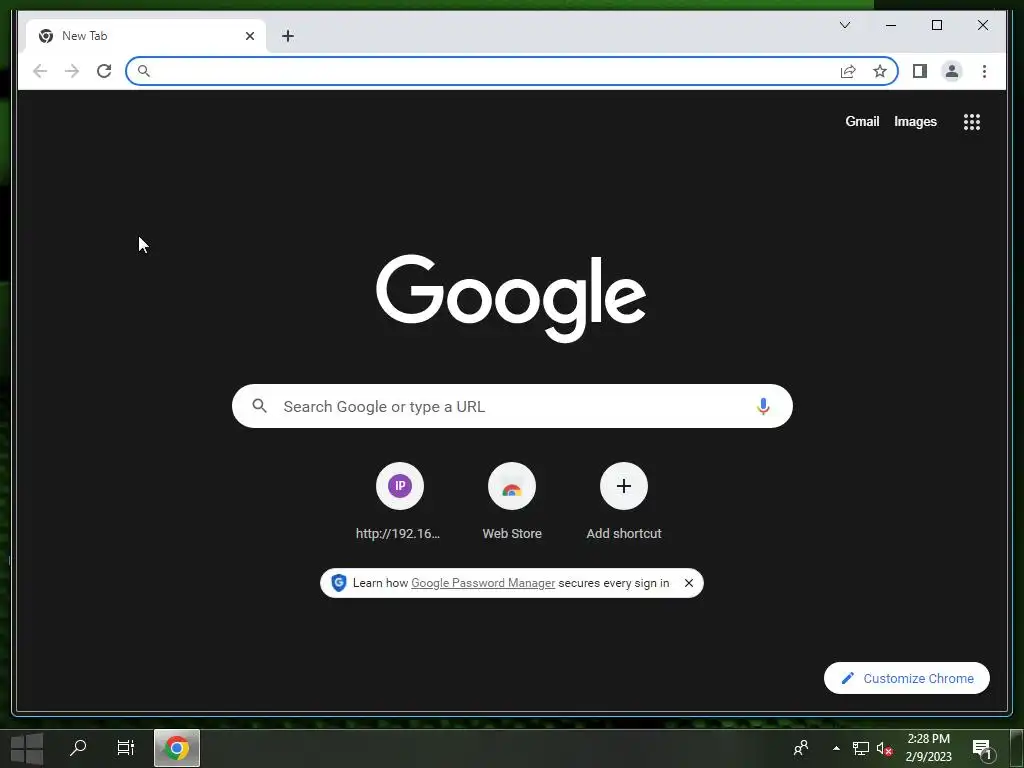
Task: Show hidden system tray icons
Action: 836,748
